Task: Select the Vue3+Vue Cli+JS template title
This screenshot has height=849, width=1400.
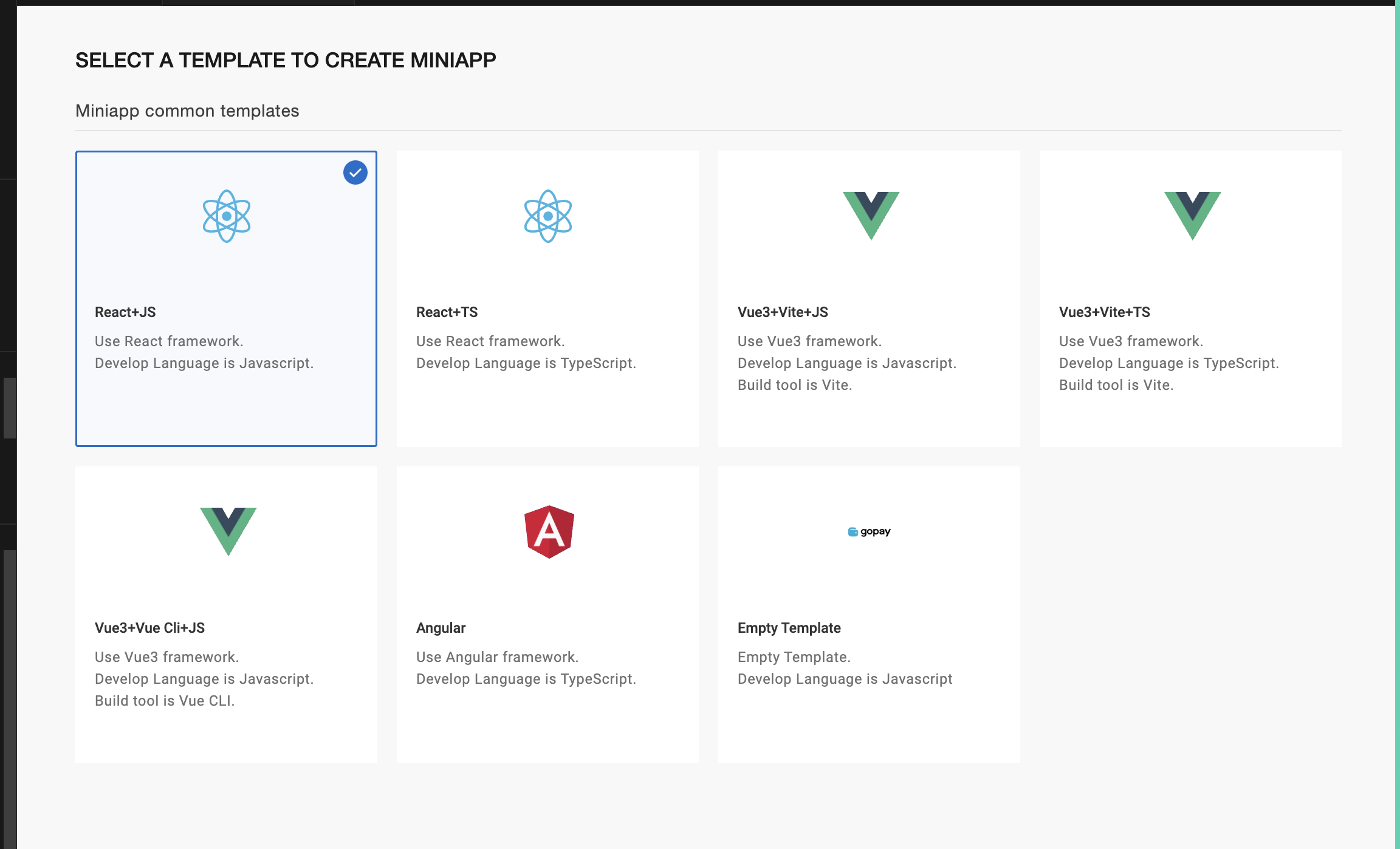Action: (x=149, y=628)
